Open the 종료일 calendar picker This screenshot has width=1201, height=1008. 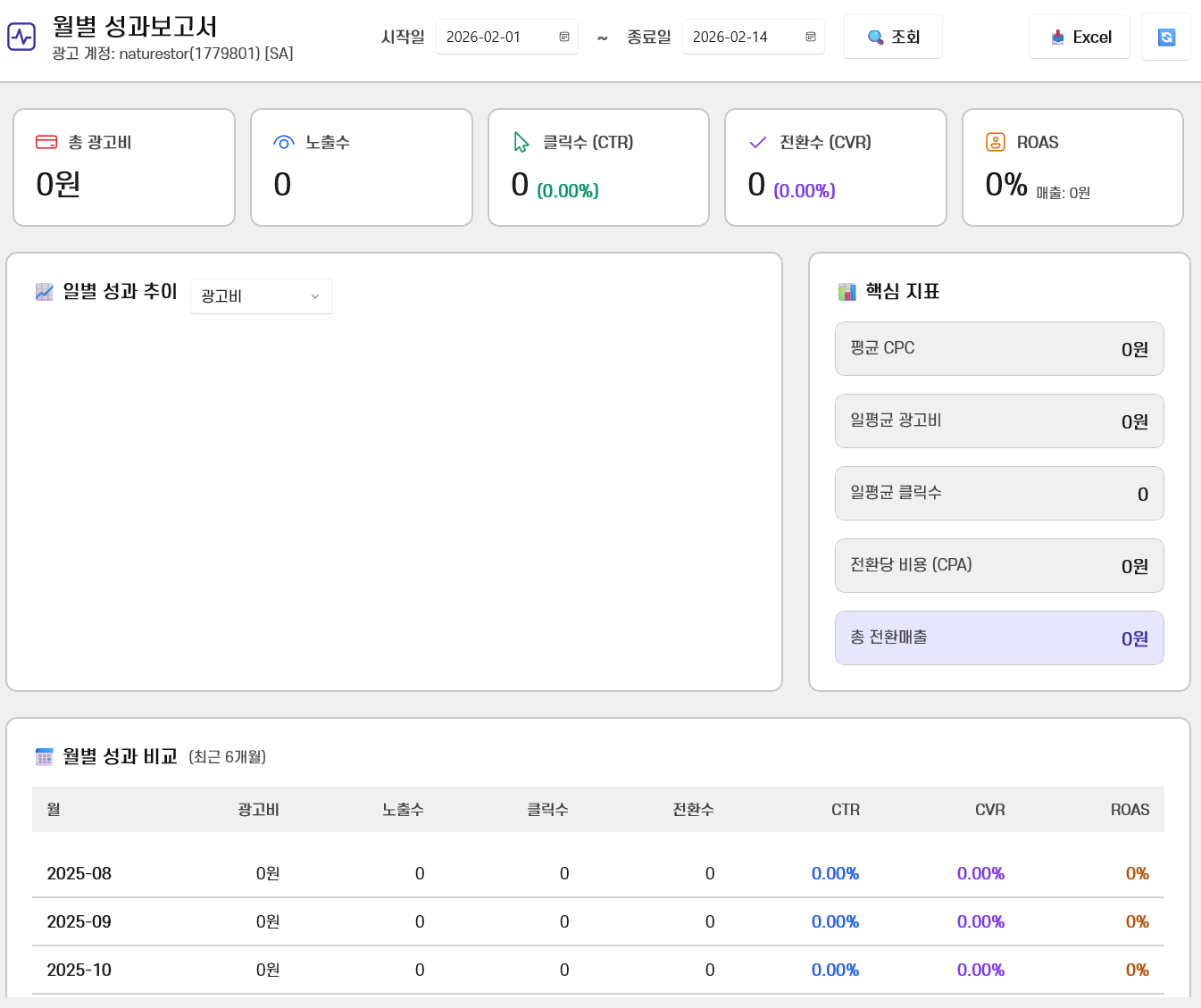click(x=811, y=37)
